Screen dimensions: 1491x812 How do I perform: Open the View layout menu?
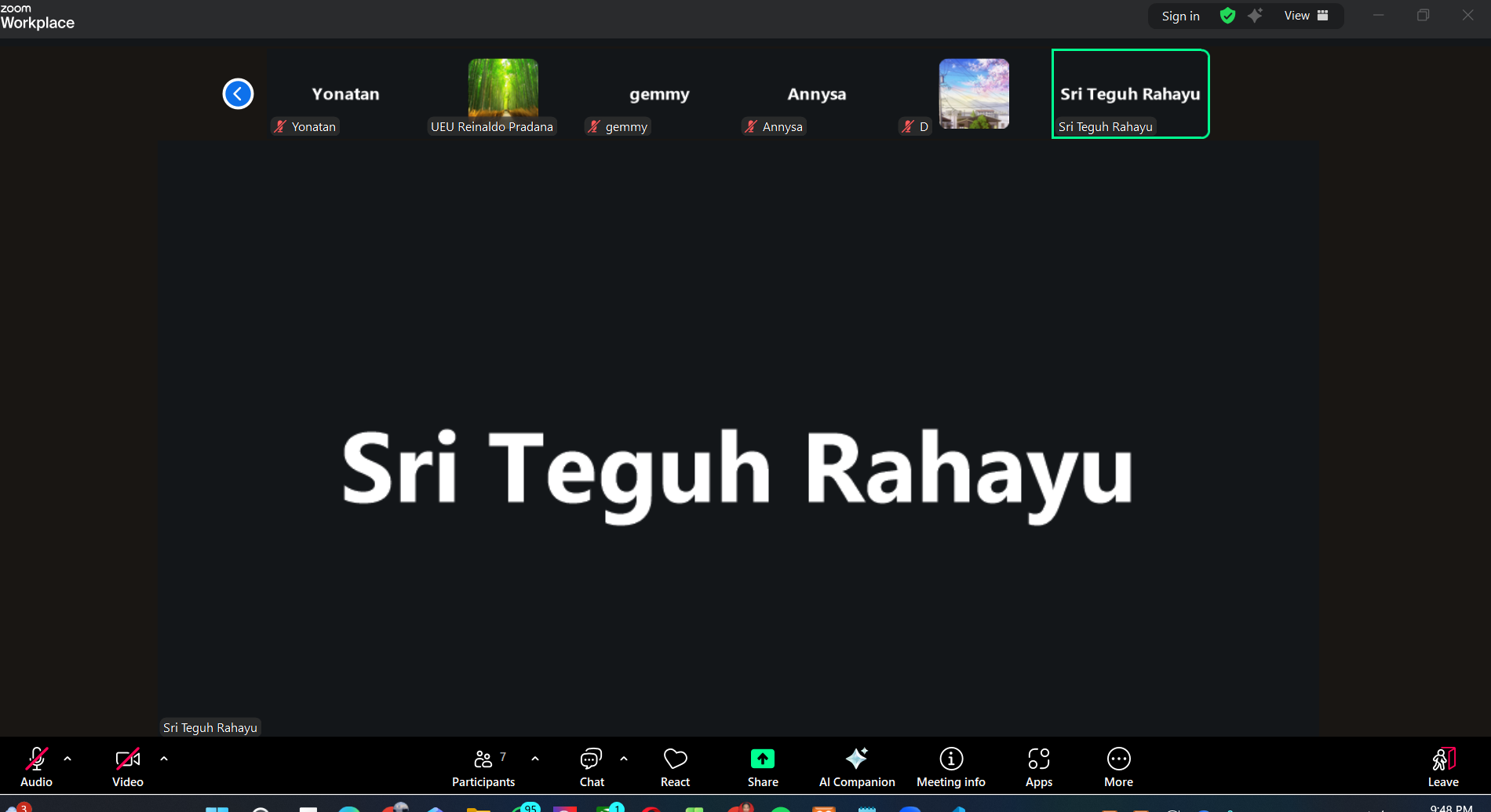click(x=1306, y=16)
